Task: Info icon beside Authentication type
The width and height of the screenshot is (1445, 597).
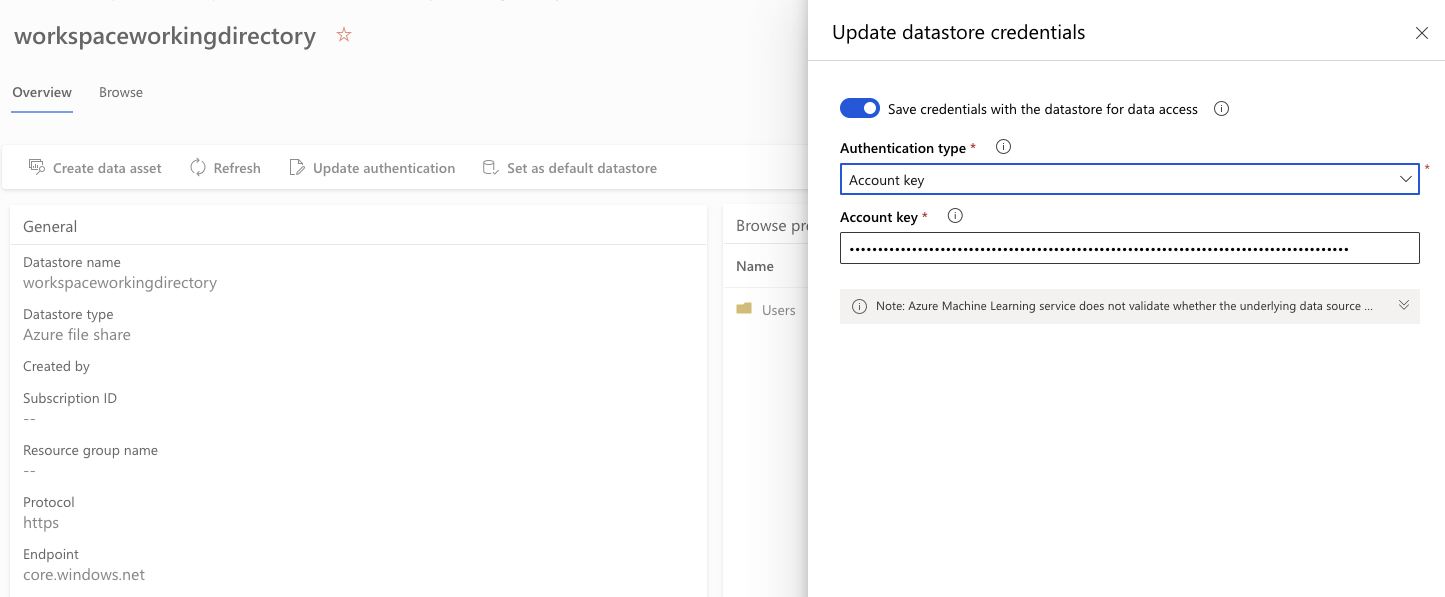Action: click(1004, 147)
